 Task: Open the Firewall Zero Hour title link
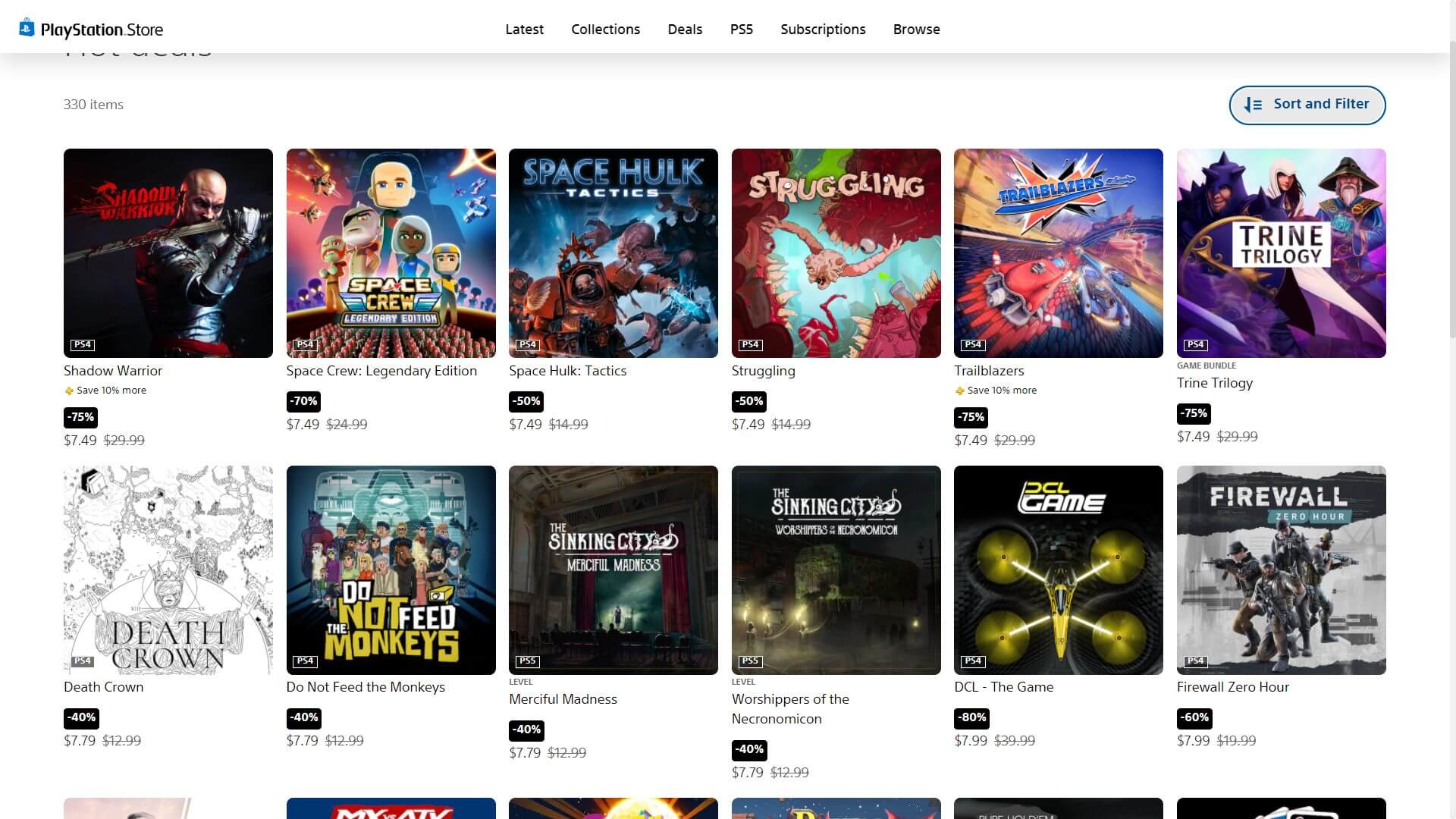[1232, 687]
